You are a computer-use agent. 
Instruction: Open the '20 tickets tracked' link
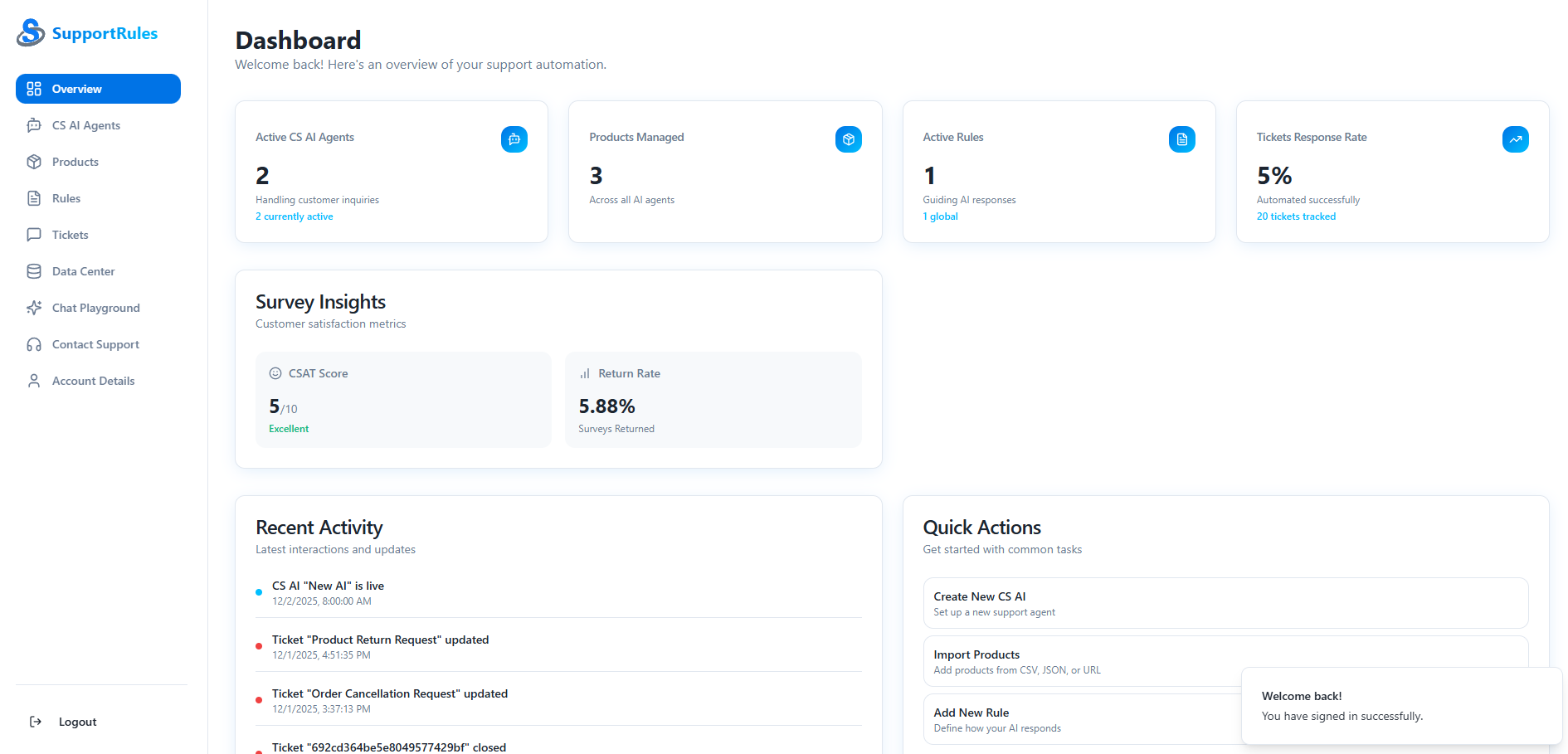(x=1296, y=216)
